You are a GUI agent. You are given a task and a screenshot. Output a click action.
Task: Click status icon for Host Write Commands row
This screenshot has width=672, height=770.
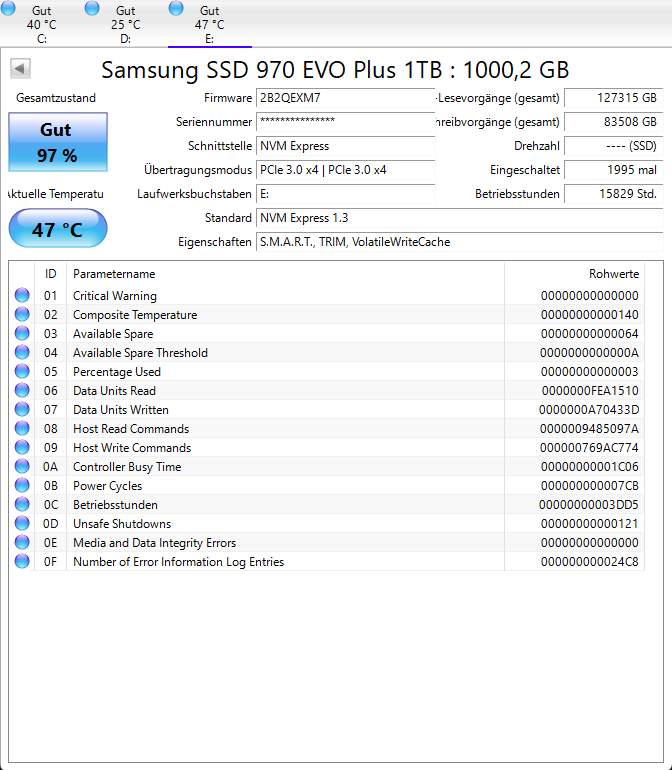(x=22, y=447)
